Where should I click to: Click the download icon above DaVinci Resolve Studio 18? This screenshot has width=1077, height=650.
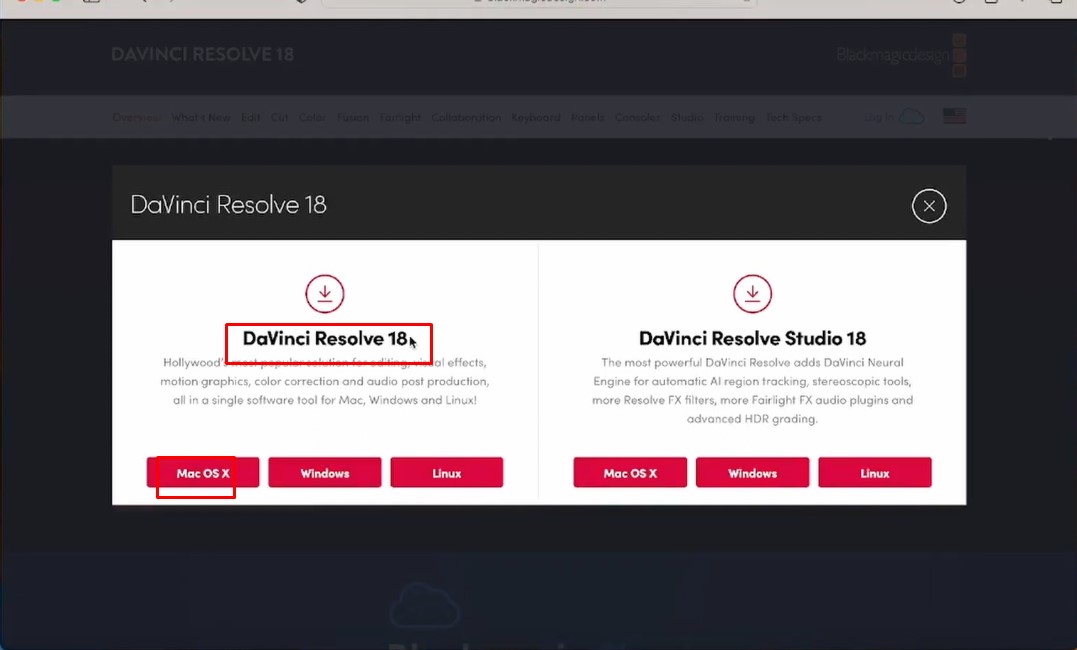[x=752, y=293]
